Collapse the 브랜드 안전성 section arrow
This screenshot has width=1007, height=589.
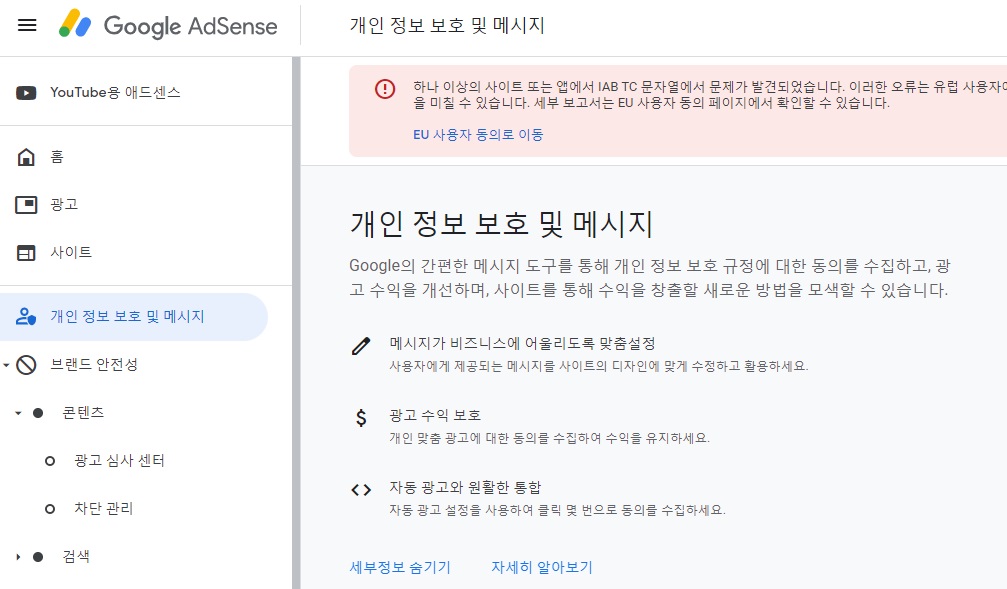click(6, 365)
